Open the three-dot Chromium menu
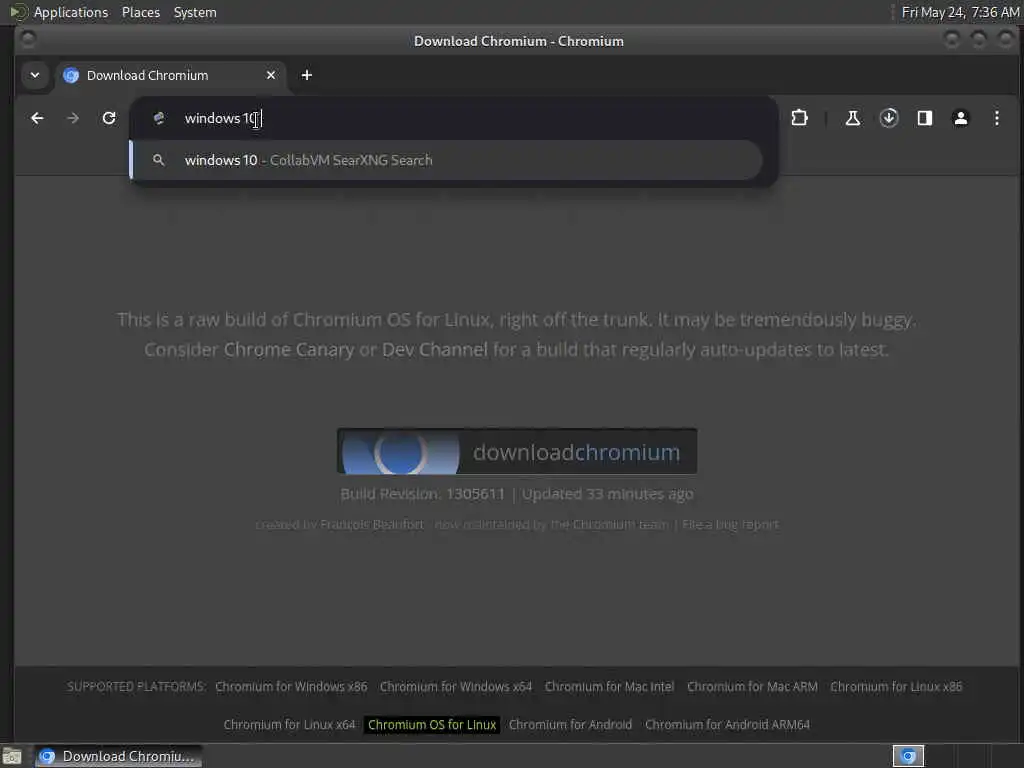The image size is (1024, 768). (997, 118)
